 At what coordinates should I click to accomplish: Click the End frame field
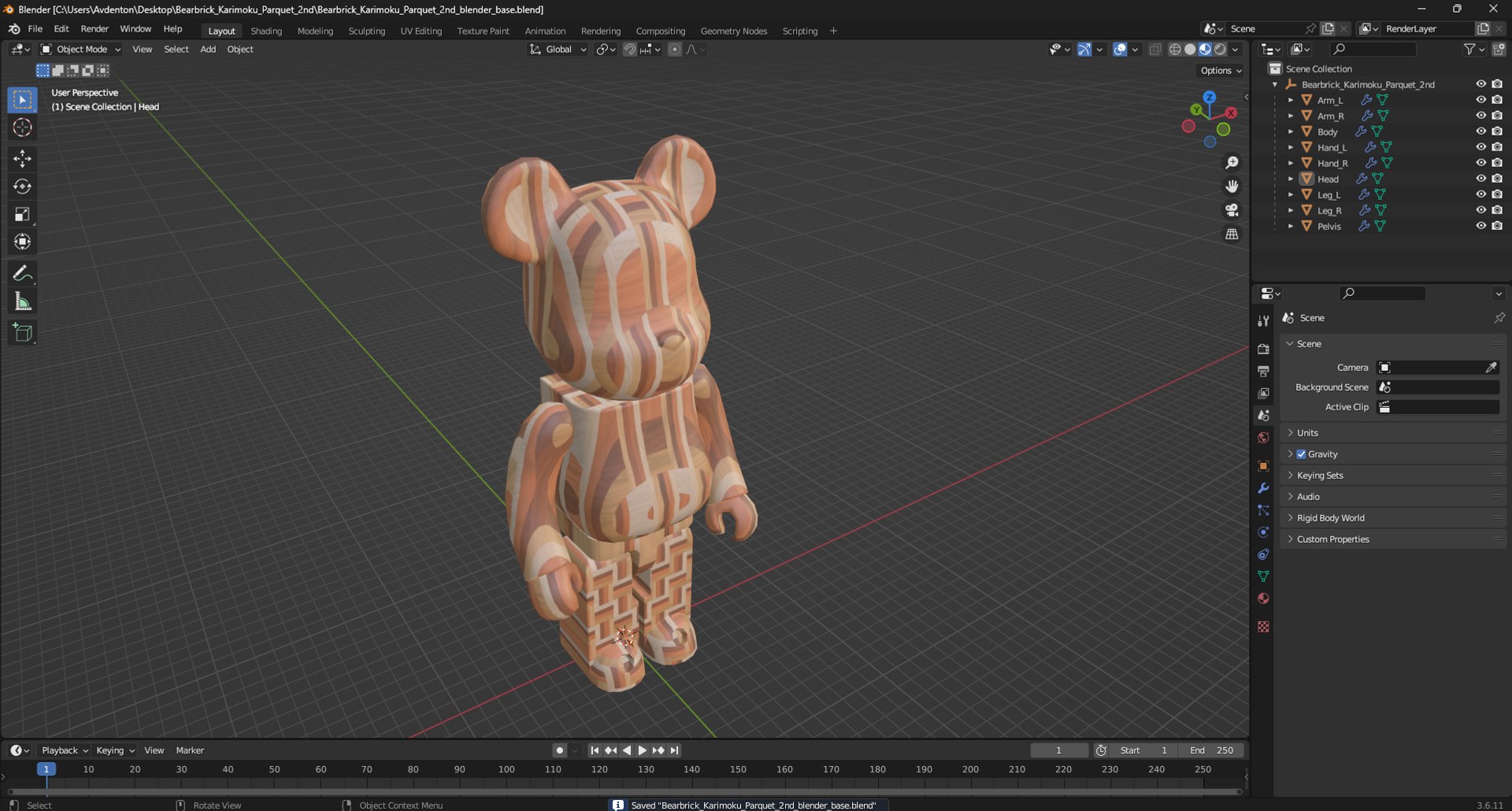click(1212, 750)
